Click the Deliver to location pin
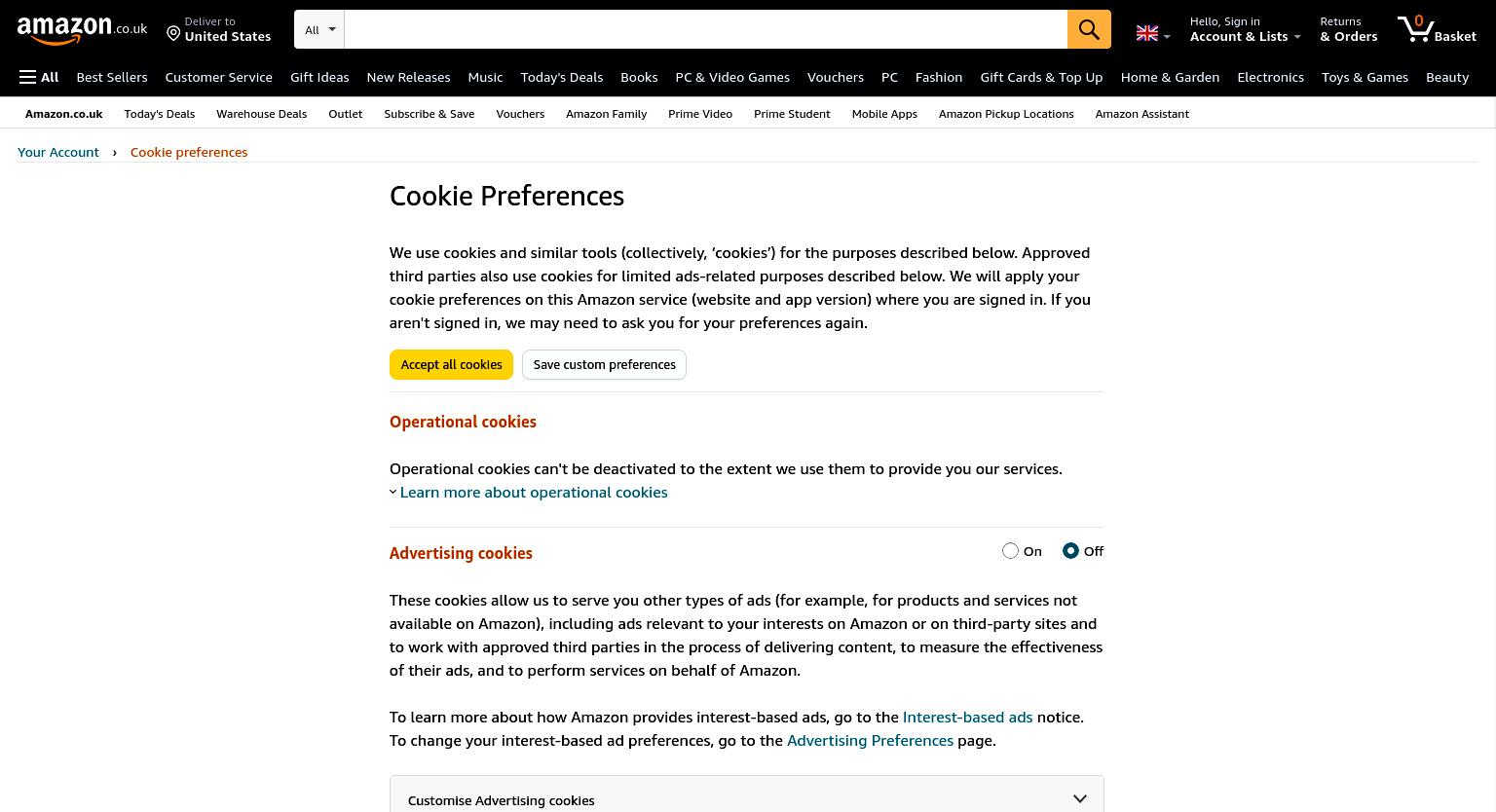This screenshot has height=812, width=1496. [x=173, y=34]
